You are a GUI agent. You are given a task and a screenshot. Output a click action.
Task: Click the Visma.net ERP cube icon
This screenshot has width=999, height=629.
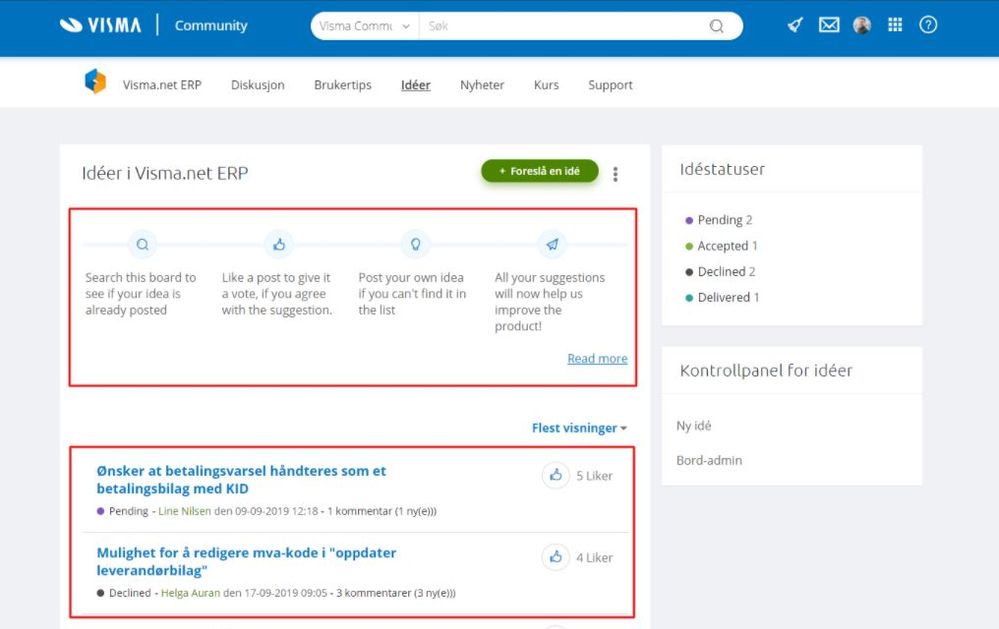click(95, 83)
